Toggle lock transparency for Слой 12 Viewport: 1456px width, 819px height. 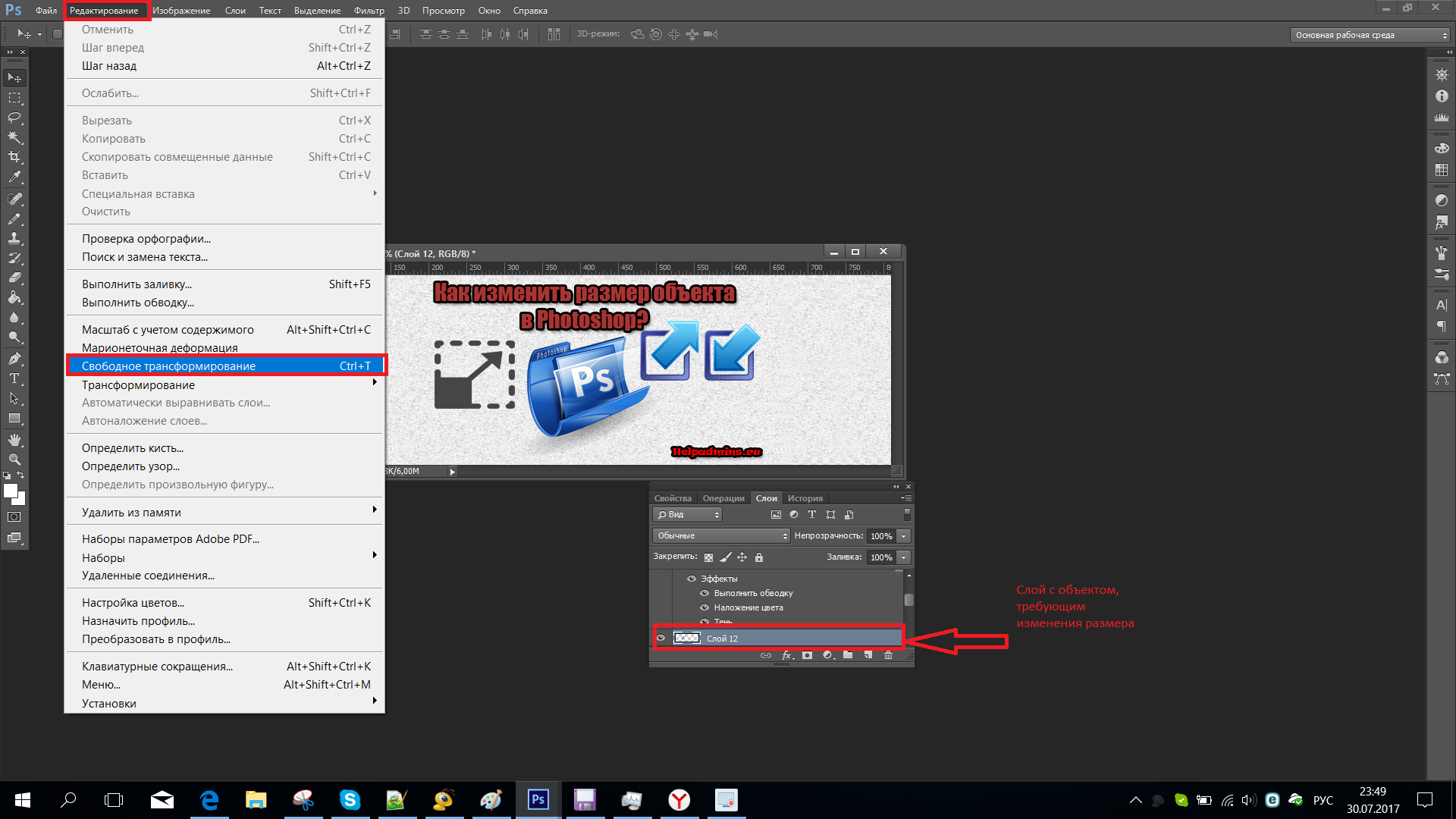(707, 557)
